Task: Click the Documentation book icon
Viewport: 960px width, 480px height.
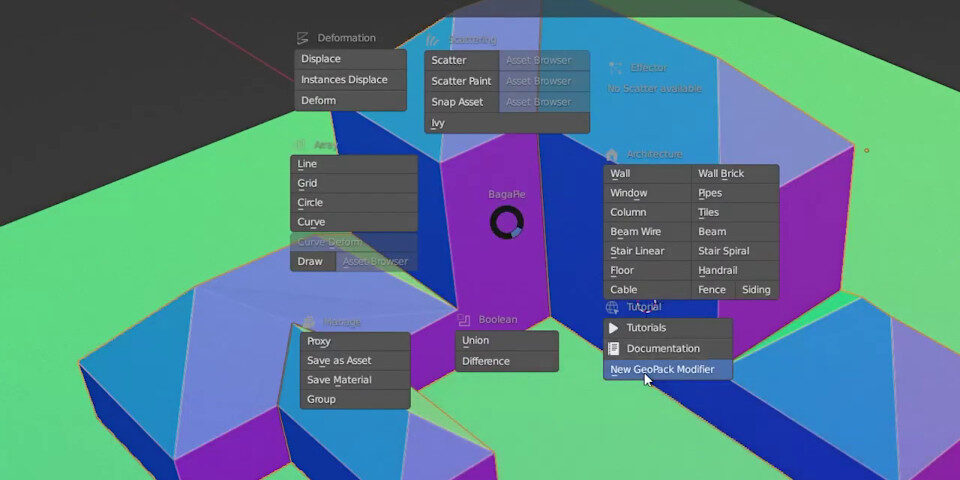Action: (614, 349)
